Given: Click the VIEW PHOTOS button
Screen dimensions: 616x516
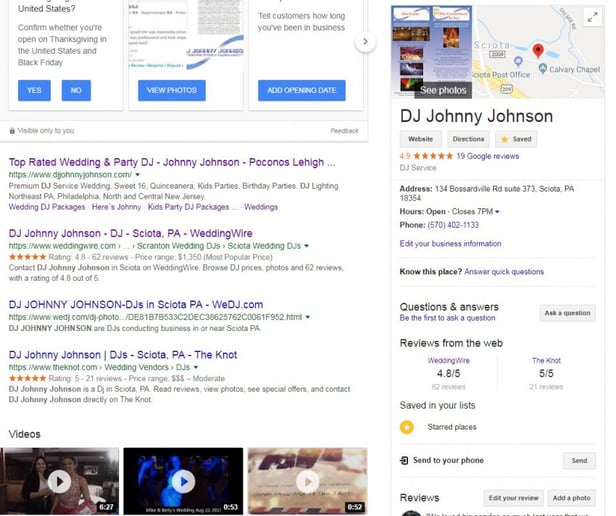Looking at the screenshot, I should [x=172, y=90].
